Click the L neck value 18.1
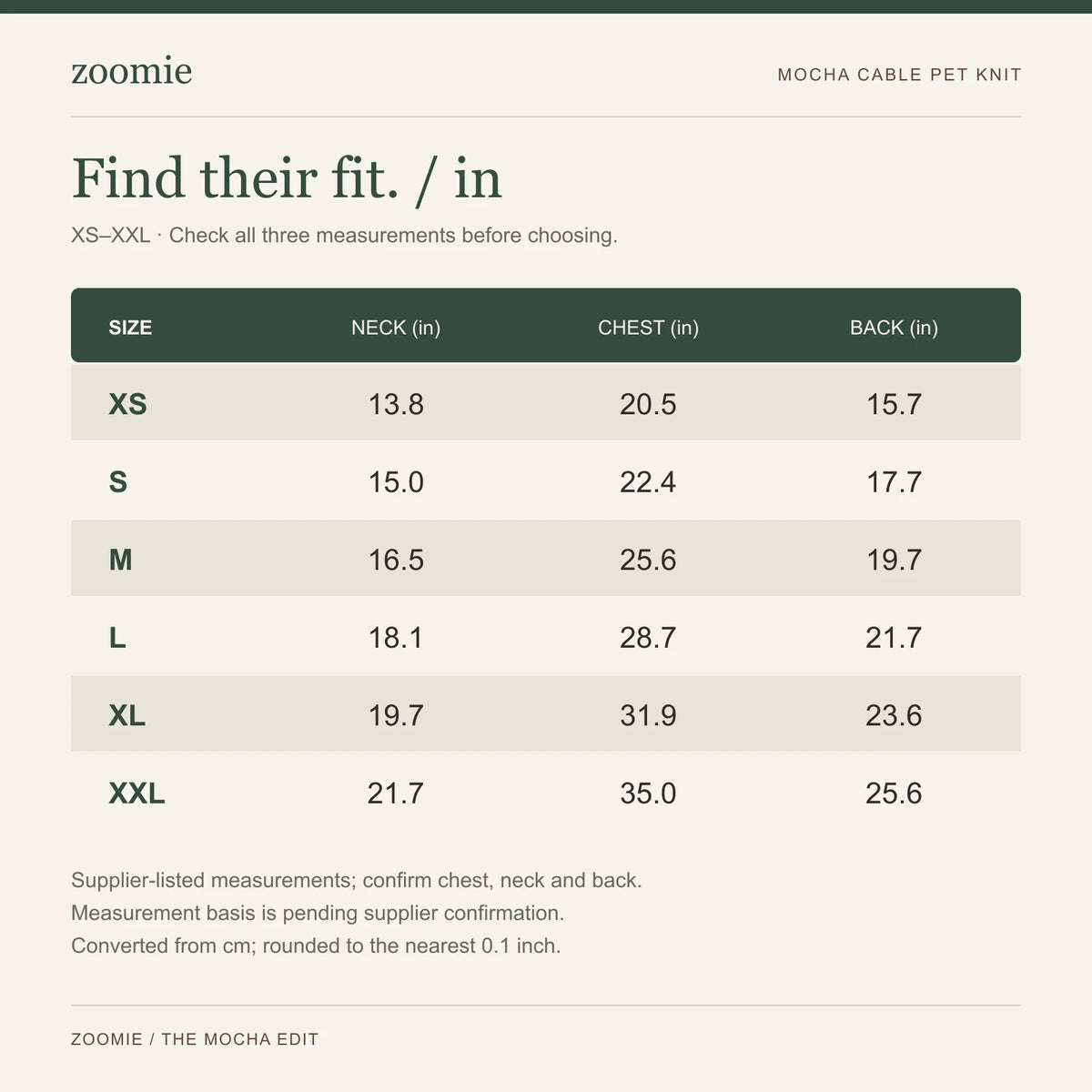This screenshot has width=1092, height=1092. click(x=396, y=638)
